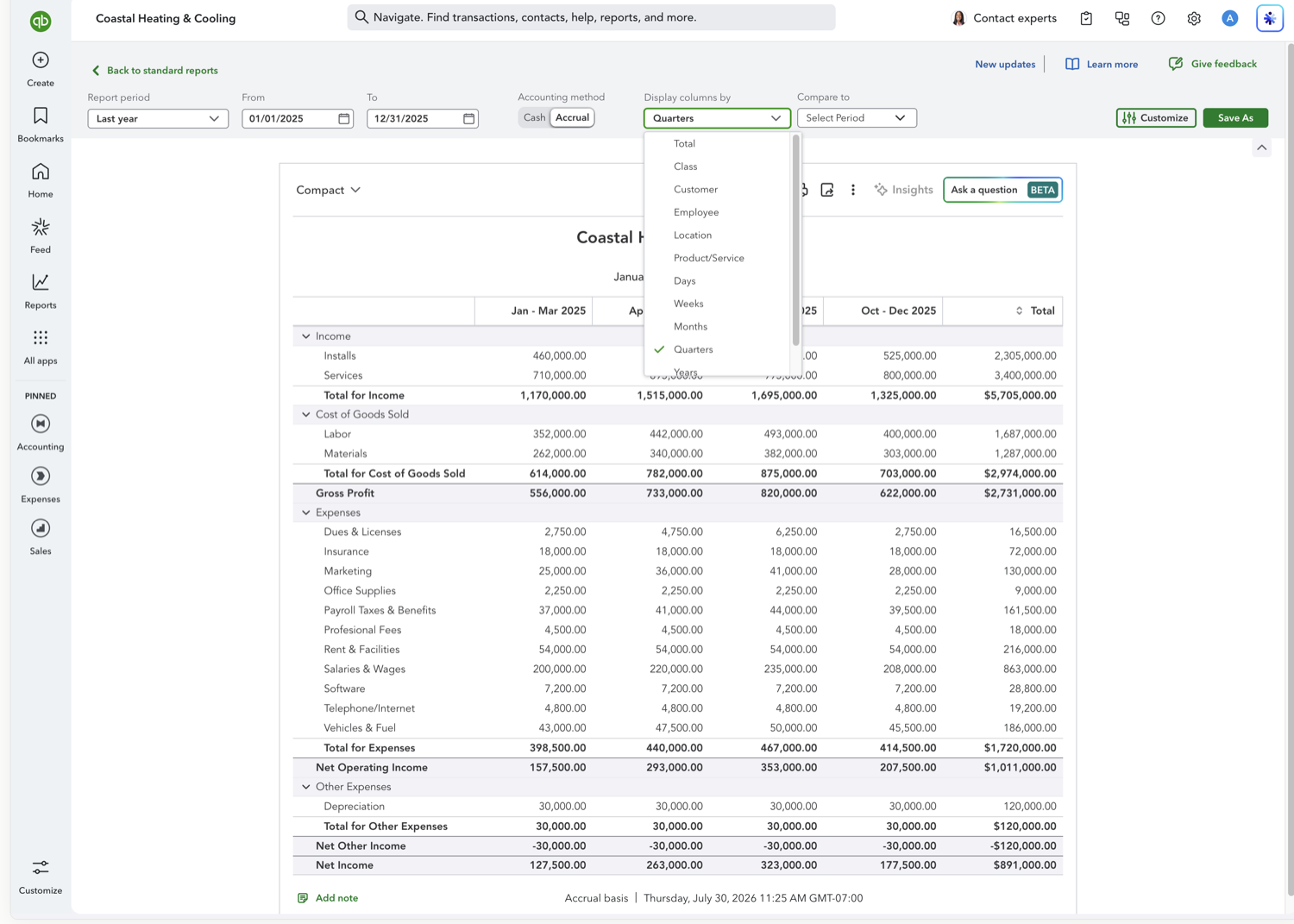Sort the Total column arrows icon
The width and height of the screenshot is (1294, 924).
coord(1019,311)
